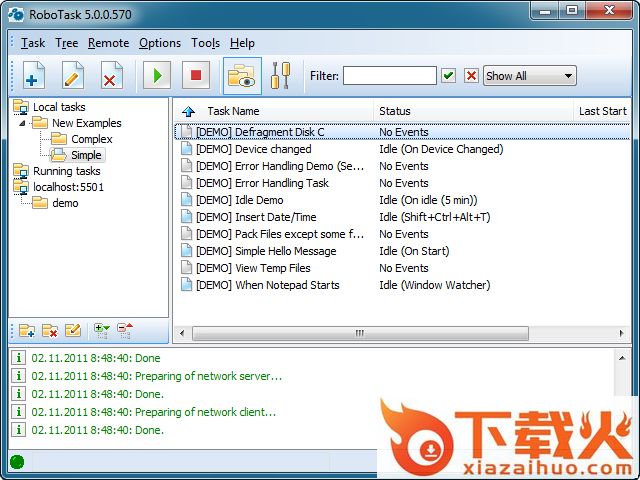This screenshot has height=480, width=640.
Task: Click the horizontal scrollbar left arrow
Action: (x=182, y=333)
